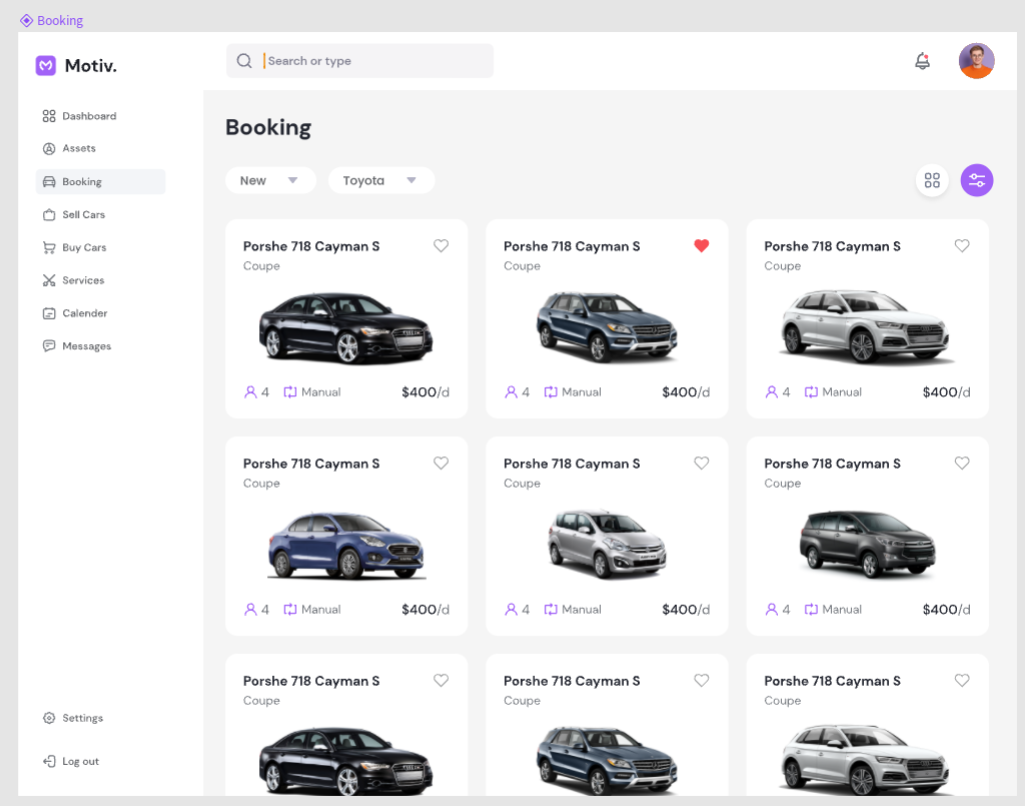Select top-row black sedan car image

[346, 327]
